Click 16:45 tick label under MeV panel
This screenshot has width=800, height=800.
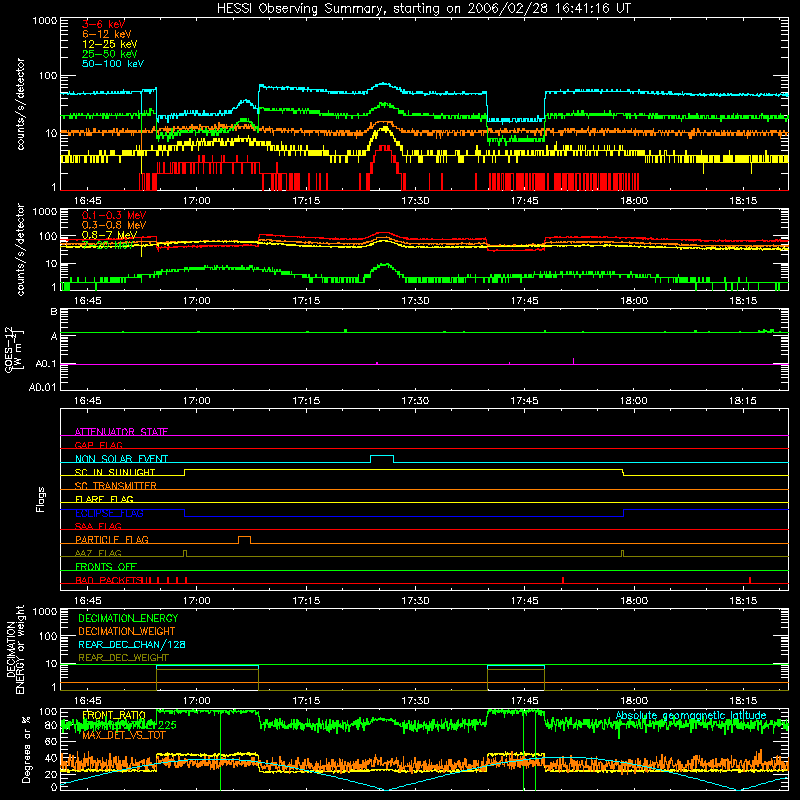click(x=87, y=301)
